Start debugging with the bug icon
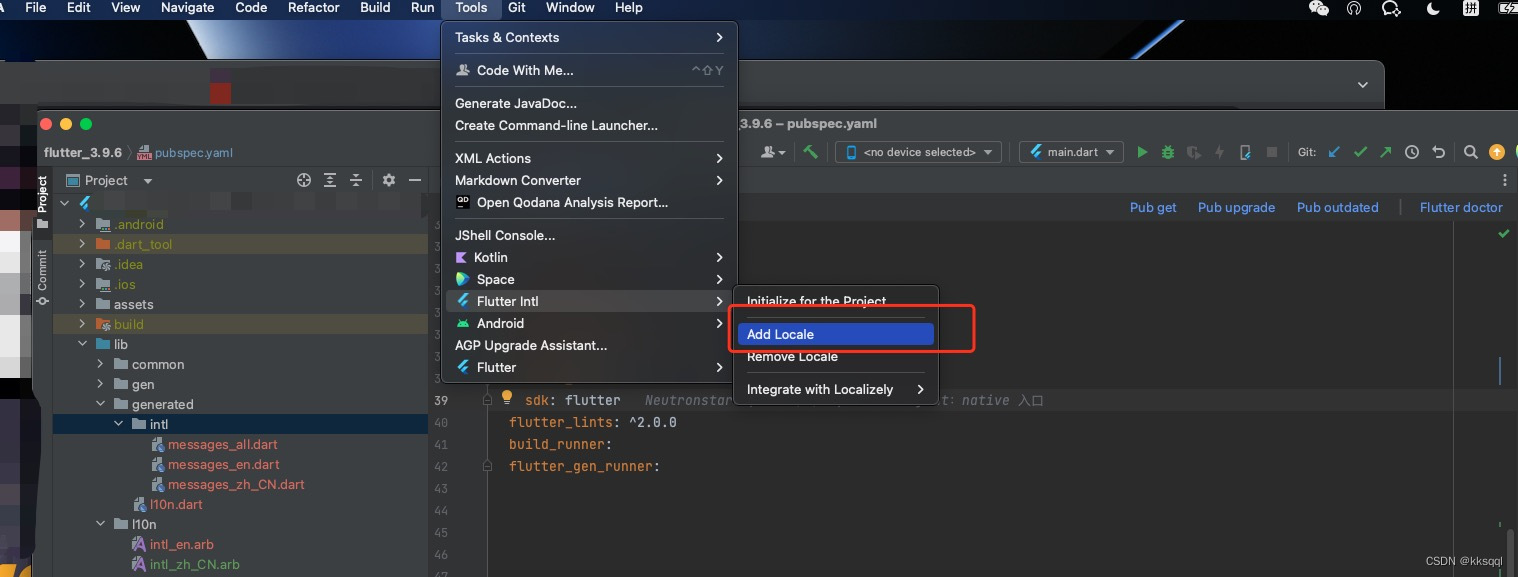This screenshot has width=1518, height=577. [1168, 152]
